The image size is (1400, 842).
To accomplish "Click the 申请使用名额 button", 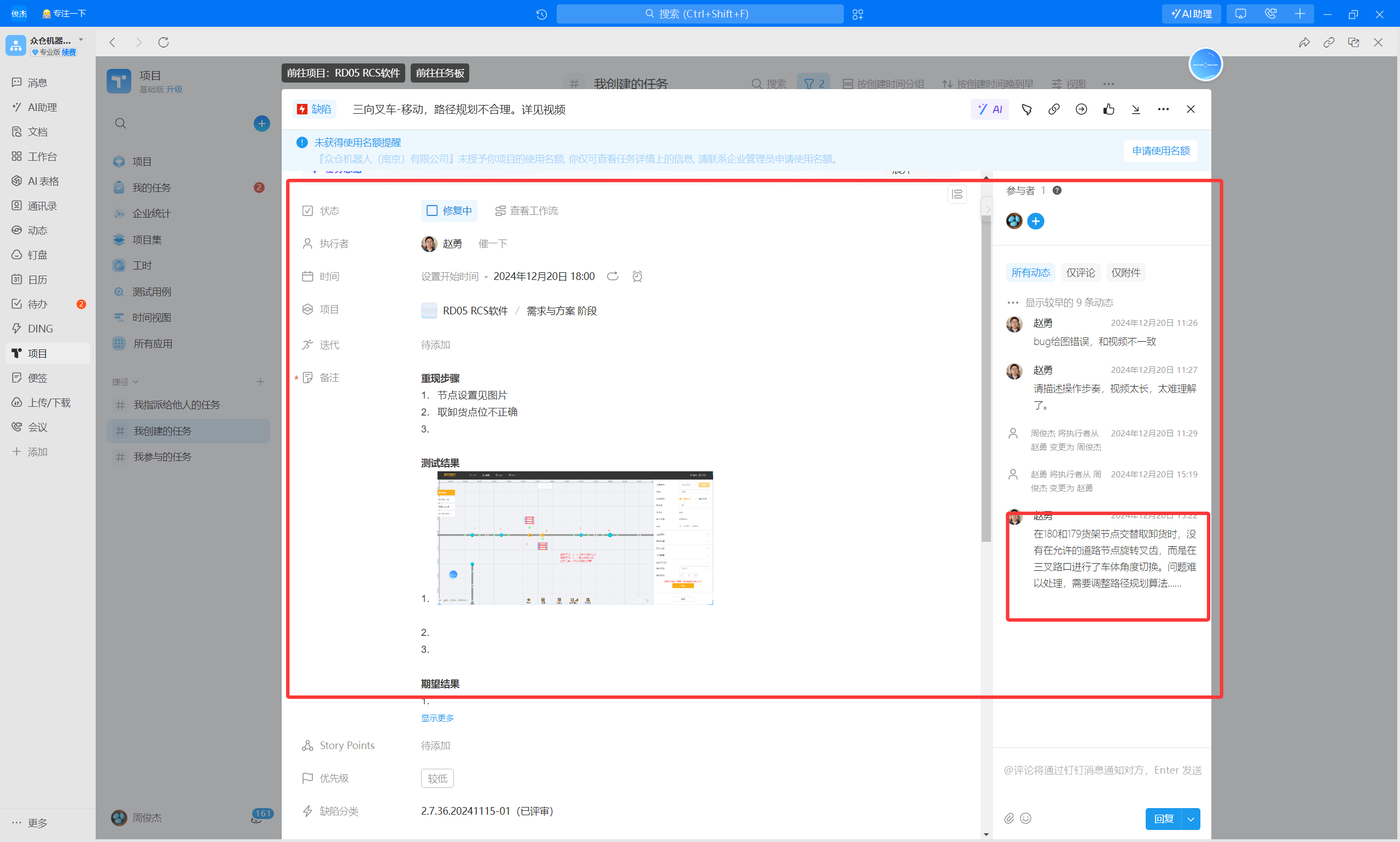I will (x=1160, y=151).
